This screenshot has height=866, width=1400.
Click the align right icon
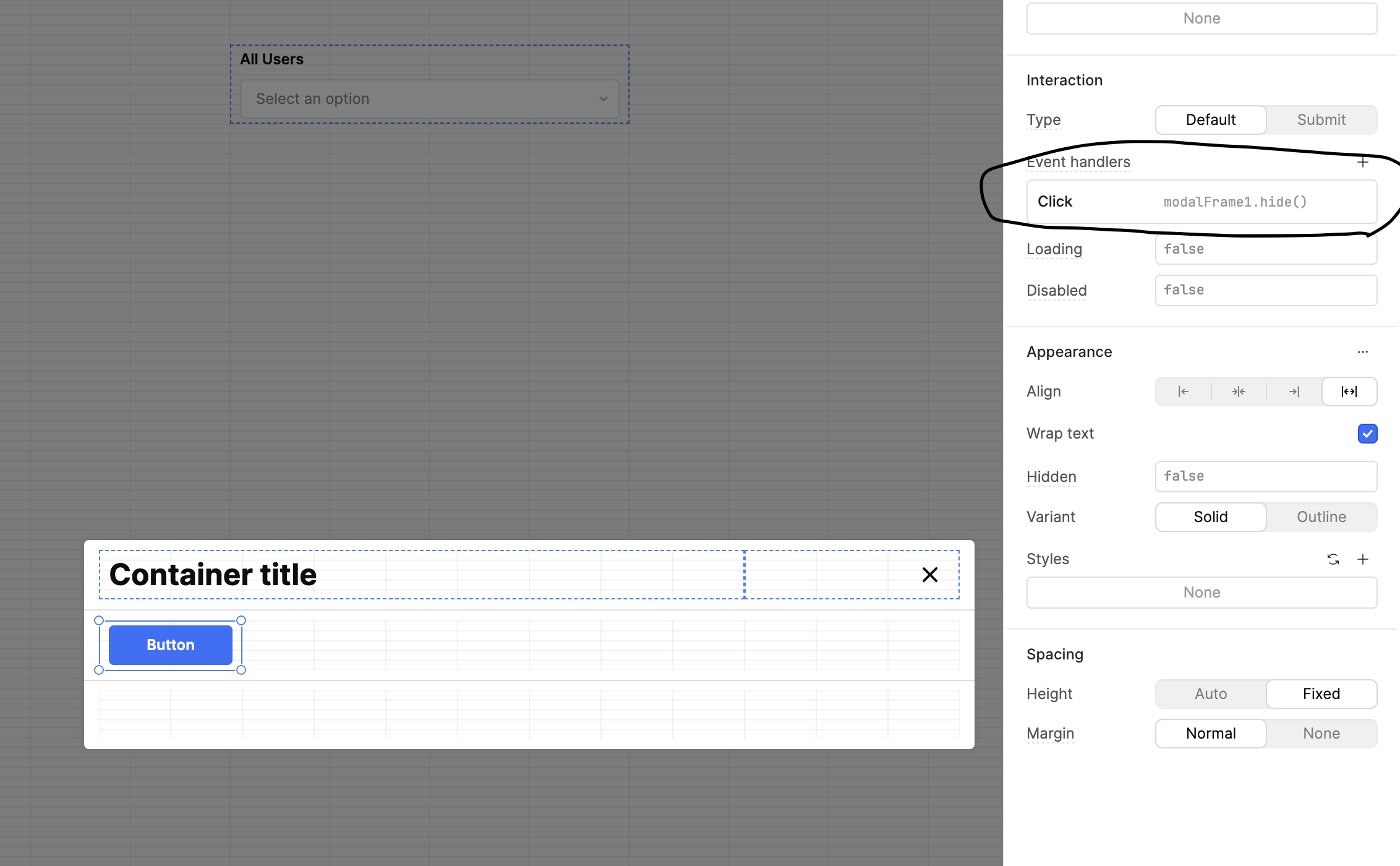[x=1294, y=392]
